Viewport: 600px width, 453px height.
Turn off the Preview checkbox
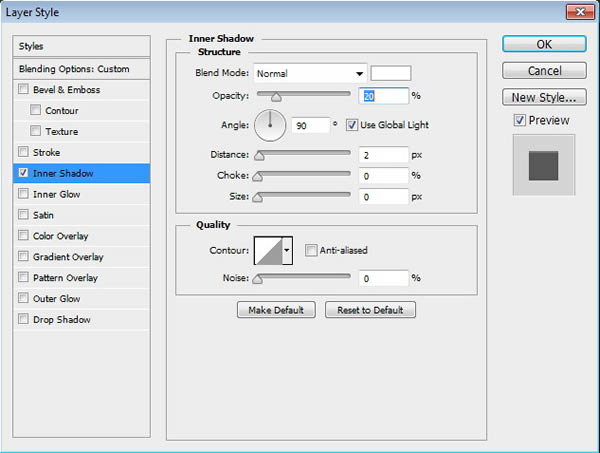[x=518, y=120]
